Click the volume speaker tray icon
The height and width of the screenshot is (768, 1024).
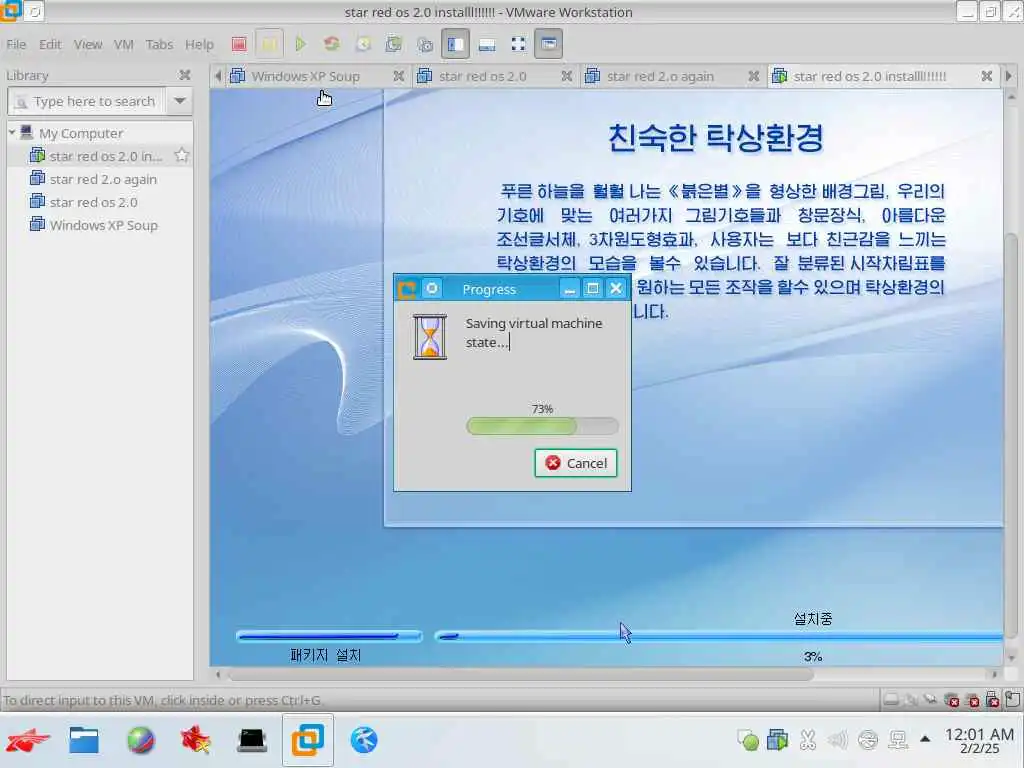tap(837, 740)
